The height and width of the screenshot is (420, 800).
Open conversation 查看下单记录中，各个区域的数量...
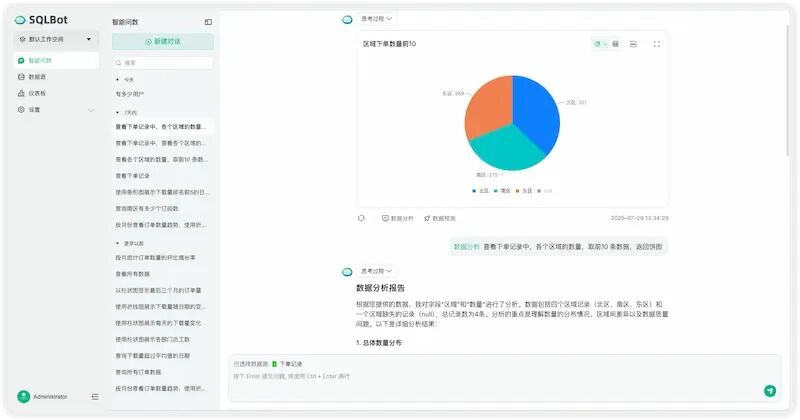(163, 127)
